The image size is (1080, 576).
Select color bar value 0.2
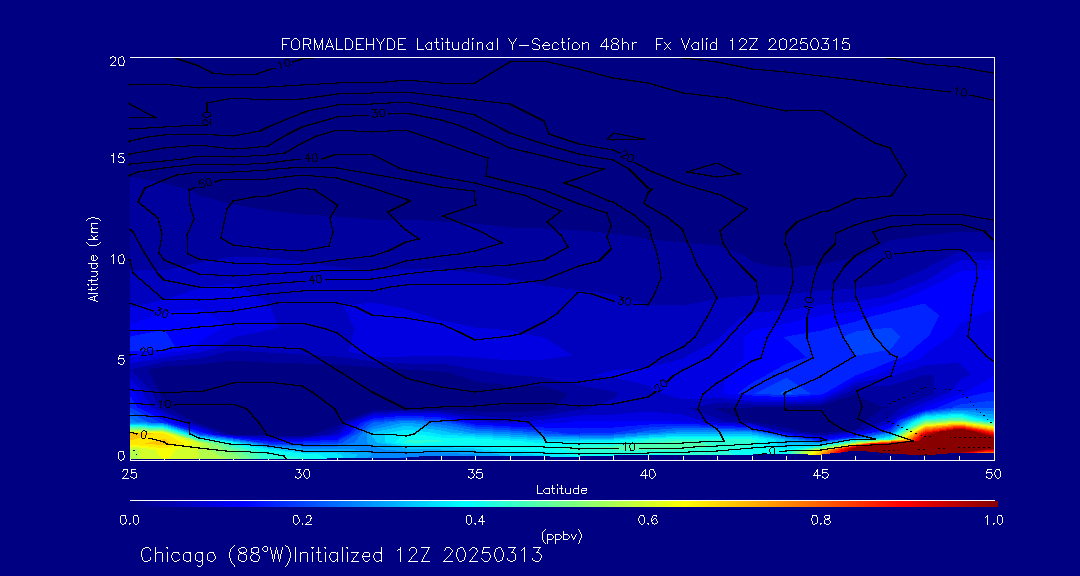click(x=302, y=520)
